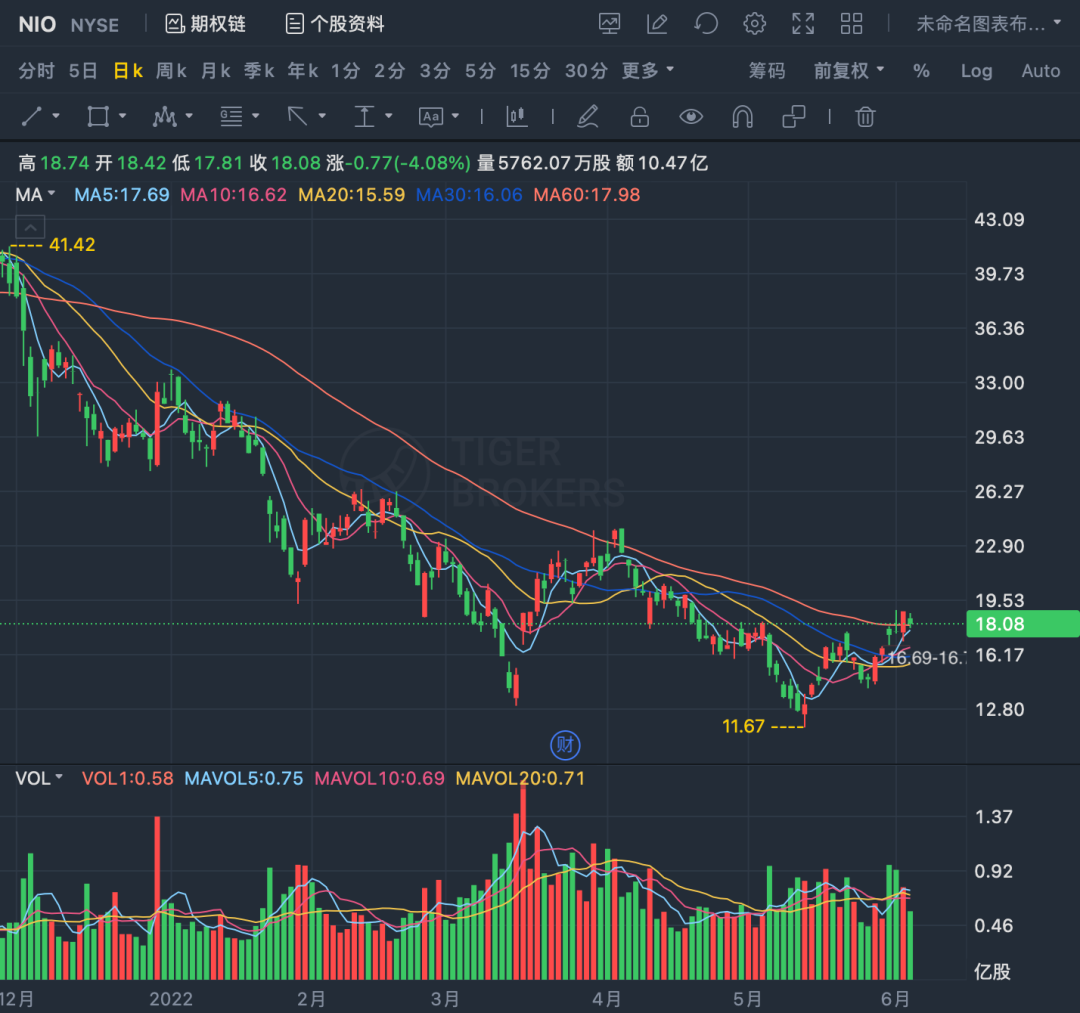Select the trend line drawing tool
The height and width of the screenshot is (1013, 1080).
pyautogui.click(x=32, y=116)
